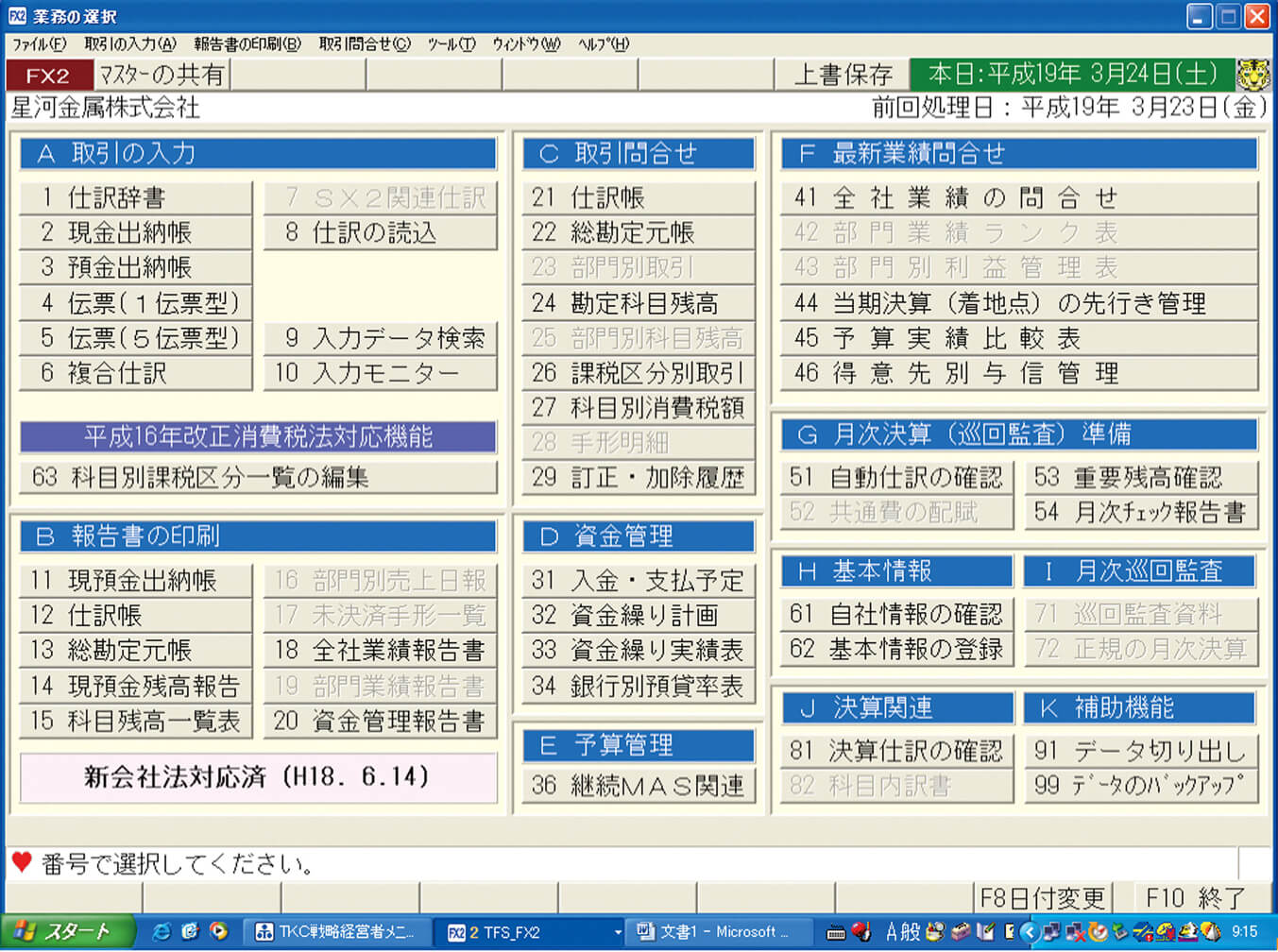Screen dimensions: 1278x952
Task: Launch Internet Explorer from quick launch
Action: tap(162, 931)
